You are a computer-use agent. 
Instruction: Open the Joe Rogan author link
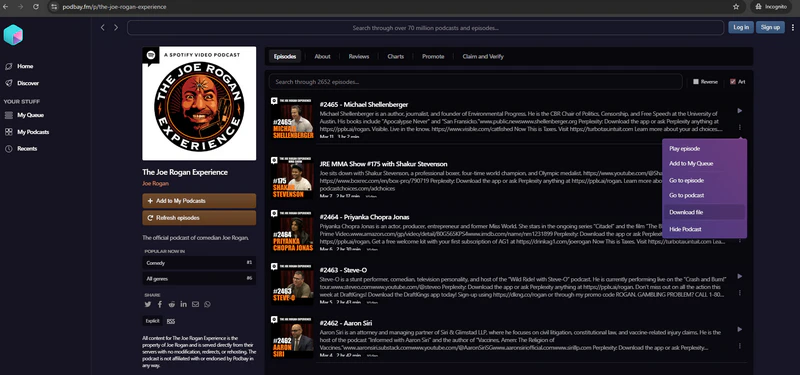pyautogui.click(x=155, y=184)
